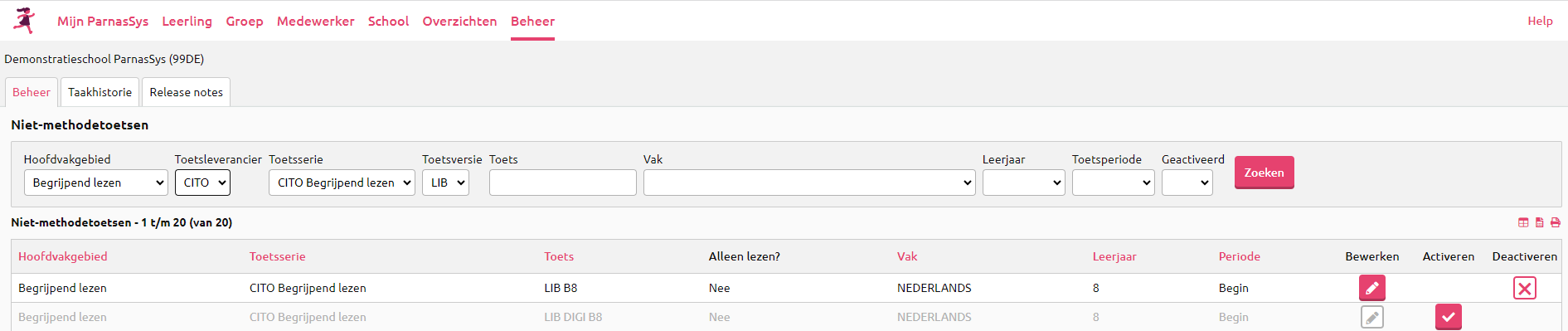Switch to the Taakhistorie tab
This screenshot has width=1568, height=331.
click(100, 92)
